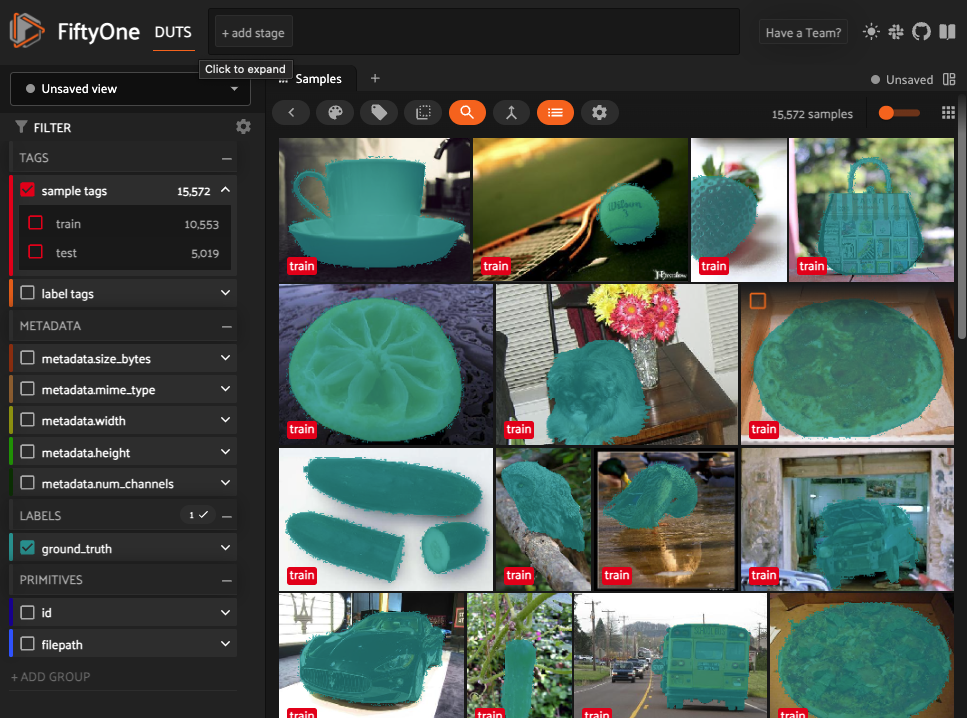Toggle the light/dark theme sun icon
The image size is (967, 718).
coord(871,32)
